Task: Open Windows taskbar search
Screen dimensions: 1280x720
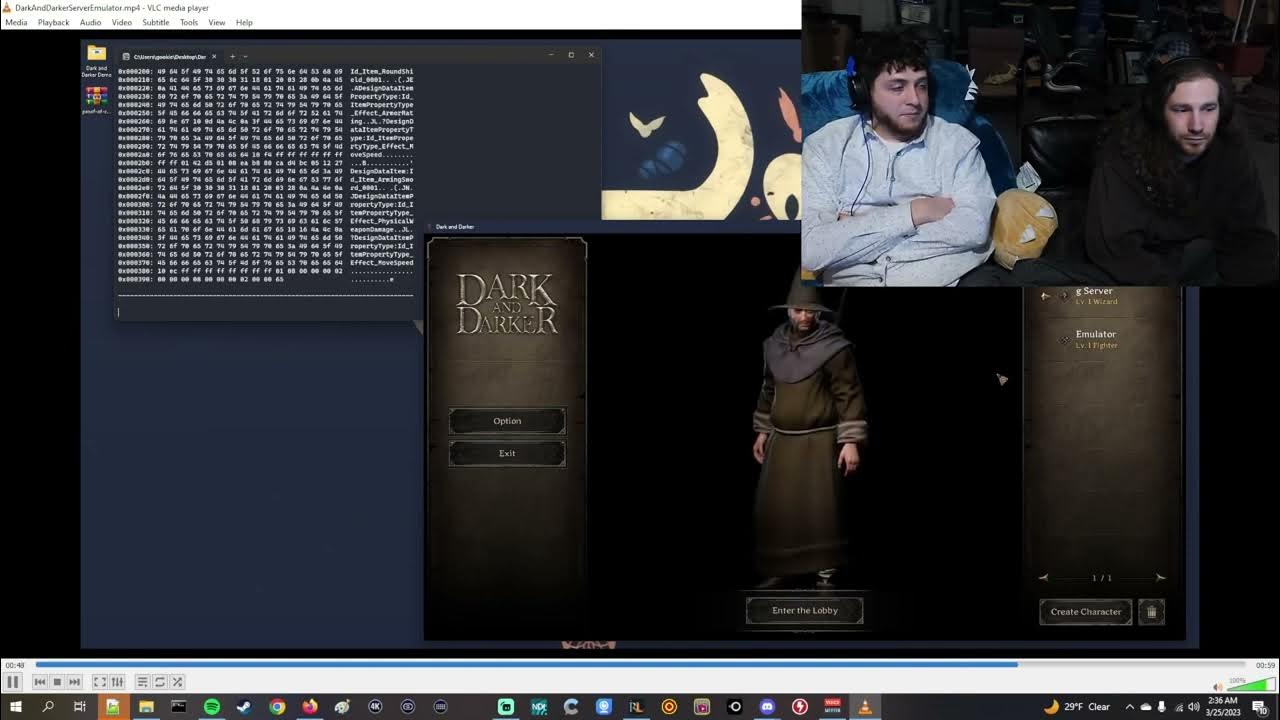Action: point(47,707)
